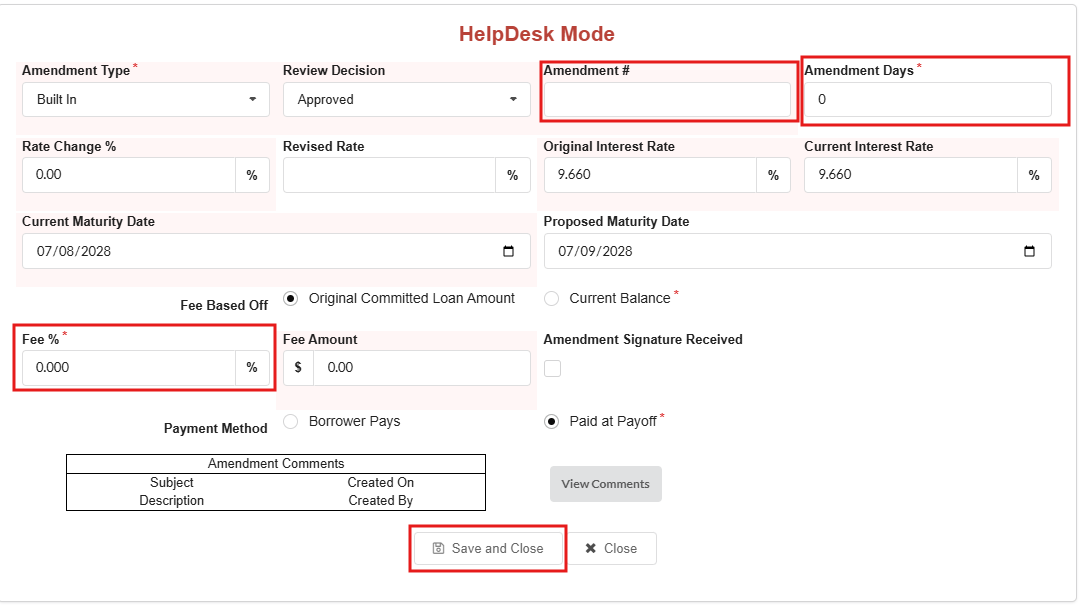This screenshot has width=1084, height=616.
Task: Click the Subject column label
Action: coord(171,483)
